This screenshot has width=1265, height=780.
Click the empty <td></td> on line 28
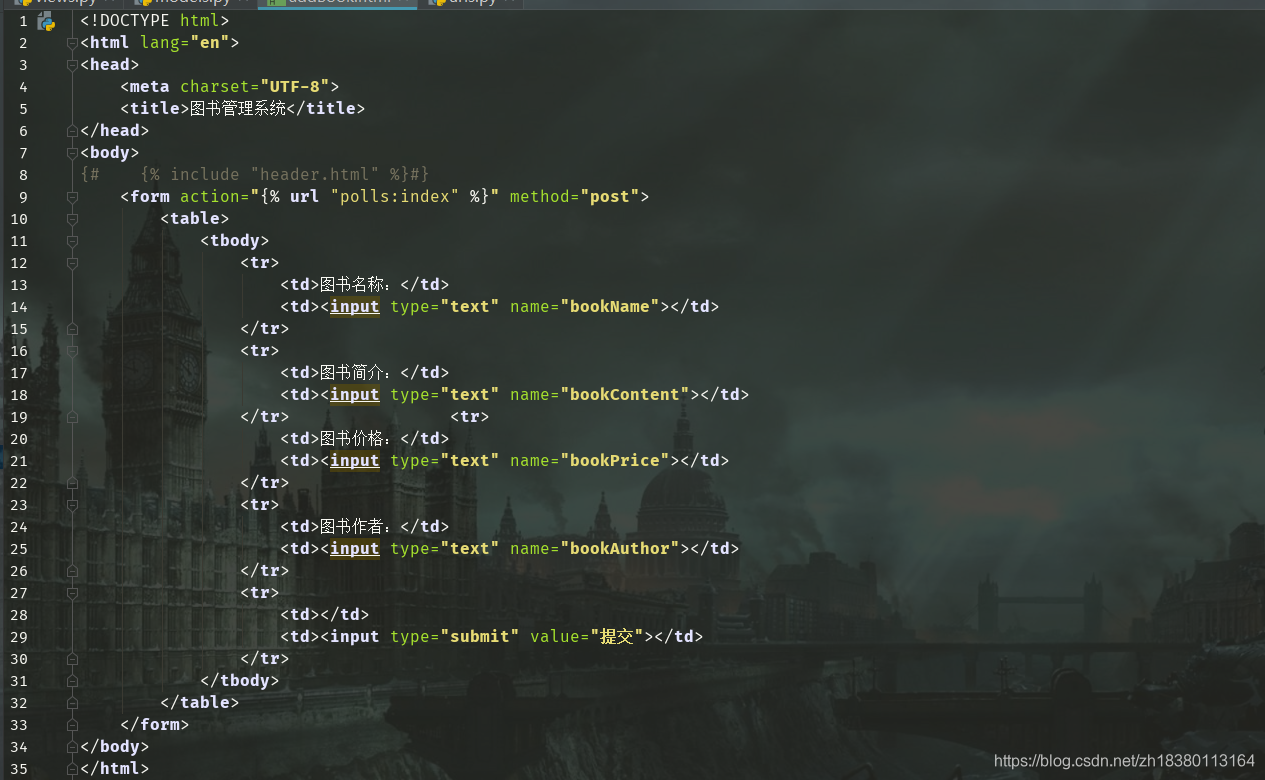tap(325, 615)
